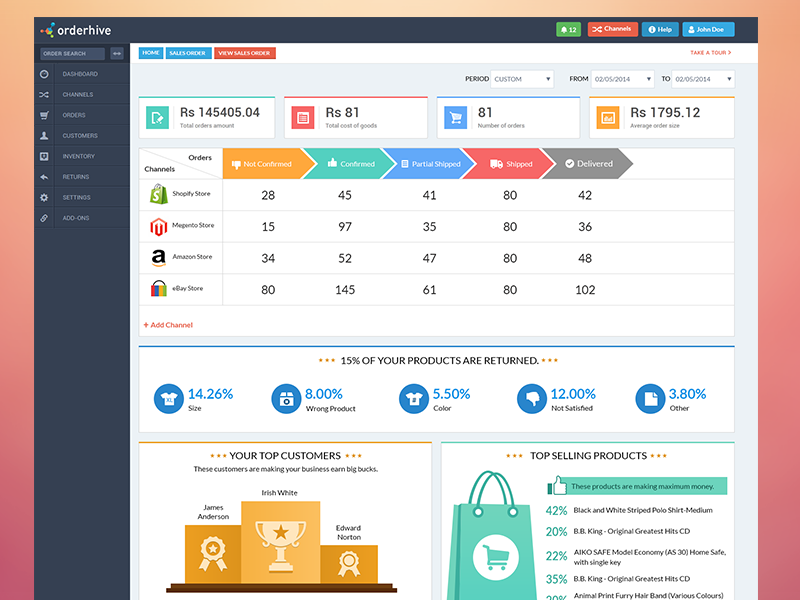800x600 pixels.
Task: Click the Wrong Product return icon
Action: tap(286, 398)
